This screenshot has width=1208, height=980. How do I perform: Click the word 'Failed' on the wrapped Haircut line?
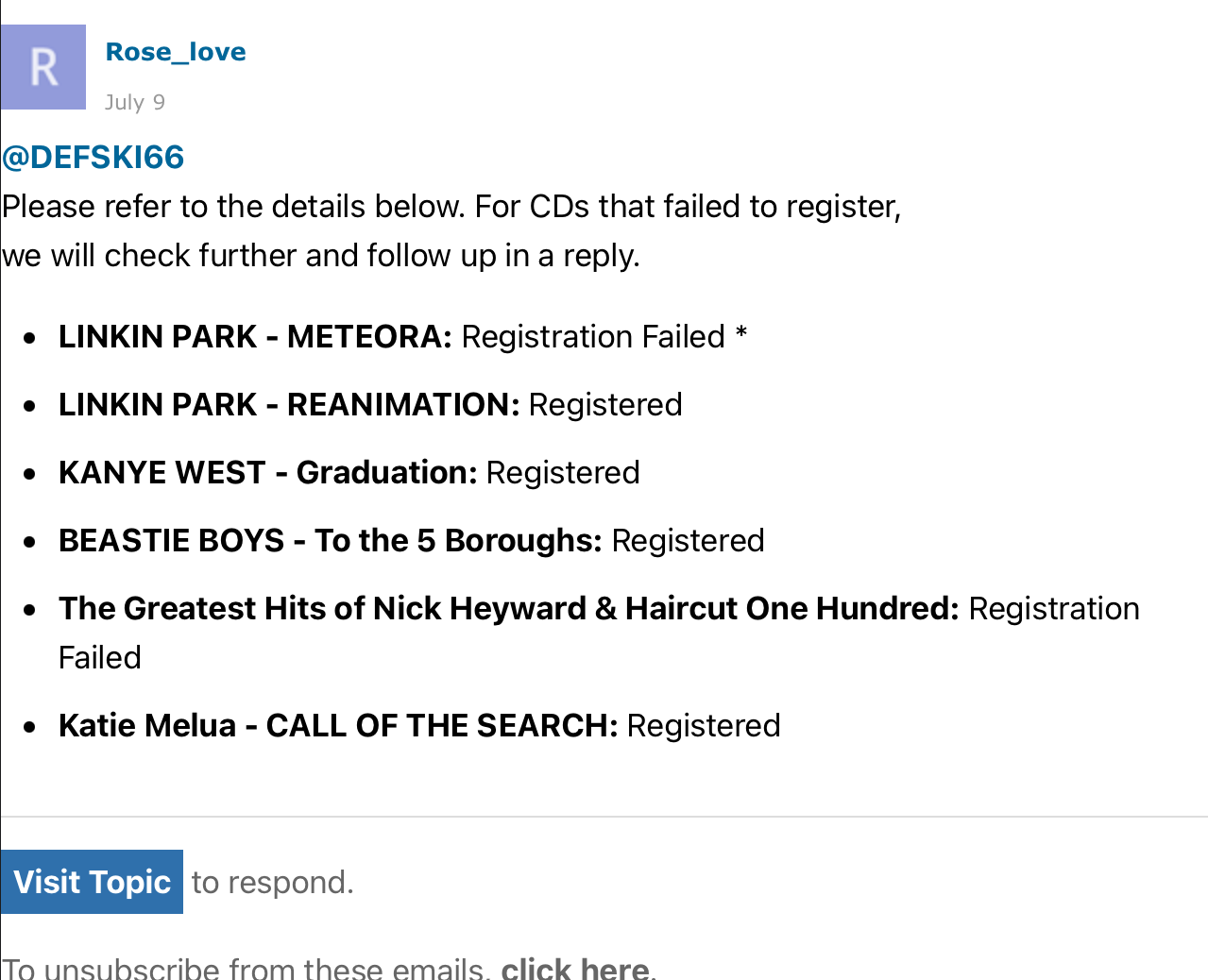pos(100,657)
